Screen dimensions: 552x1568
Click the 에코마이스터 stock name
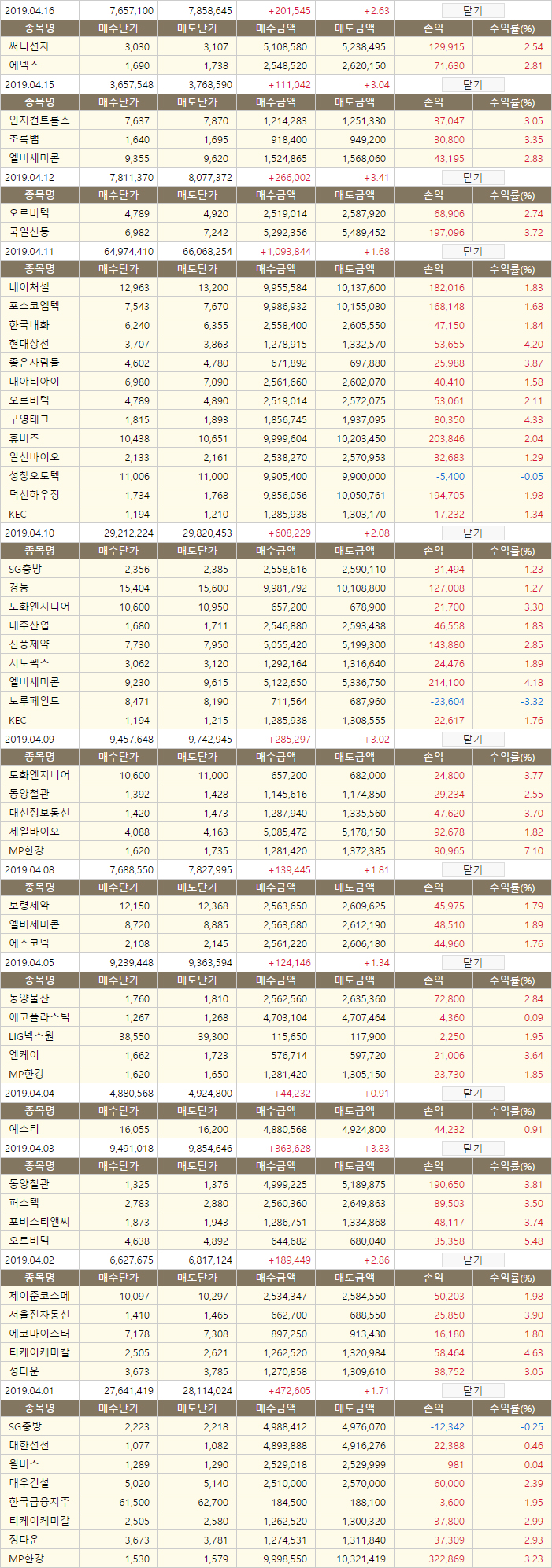click(39, 1334)
